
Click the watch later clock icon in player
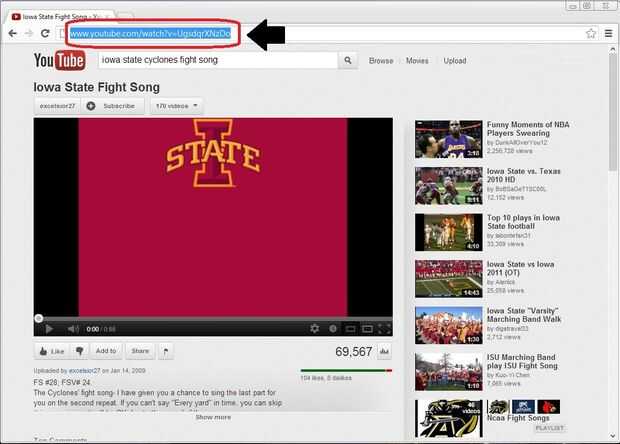pyautogui.click(x=333, y=329)
